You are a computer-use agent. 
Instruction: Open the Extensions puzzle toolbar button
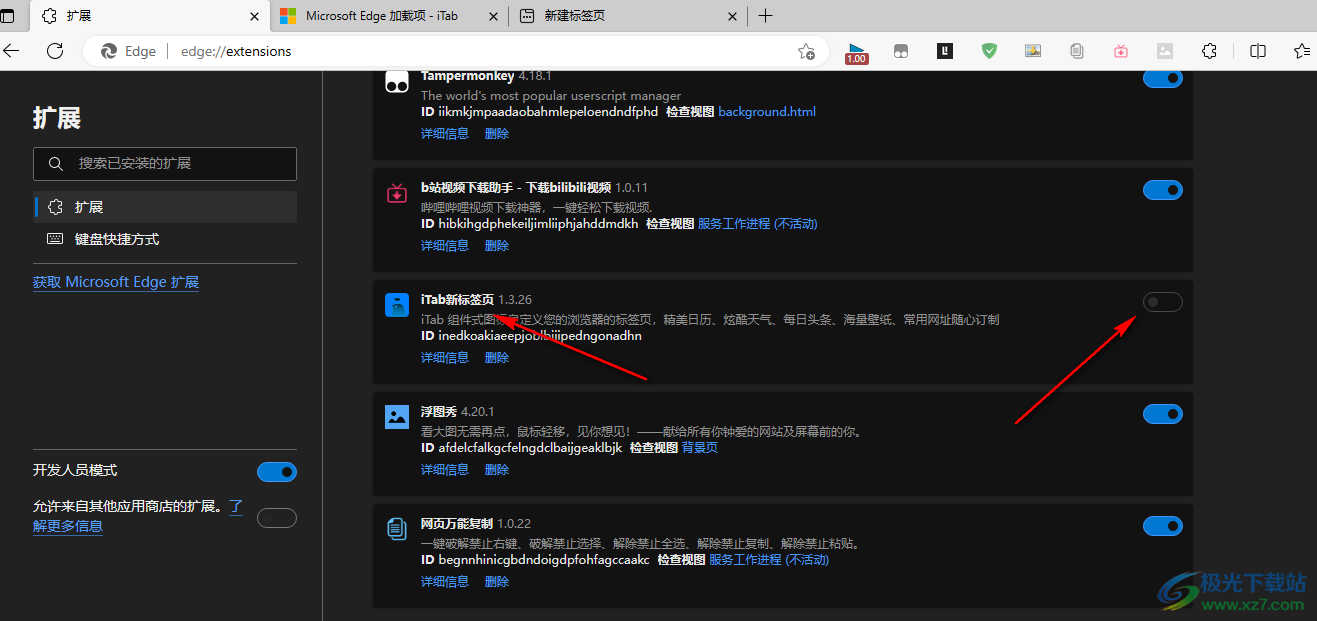click(1209, 51)
